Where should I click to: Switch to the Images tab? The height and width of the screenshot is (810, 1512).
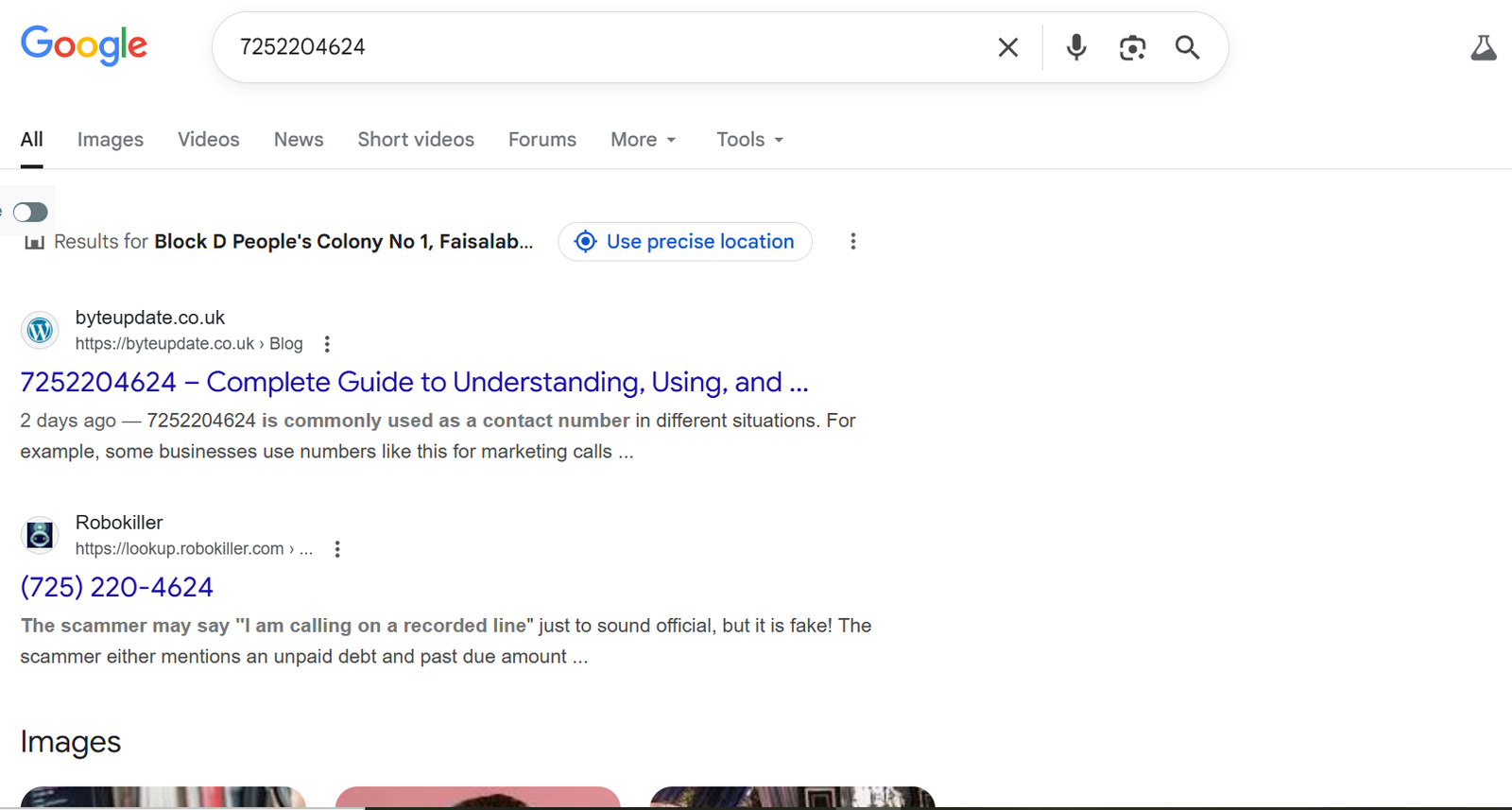tap(111, 140)
